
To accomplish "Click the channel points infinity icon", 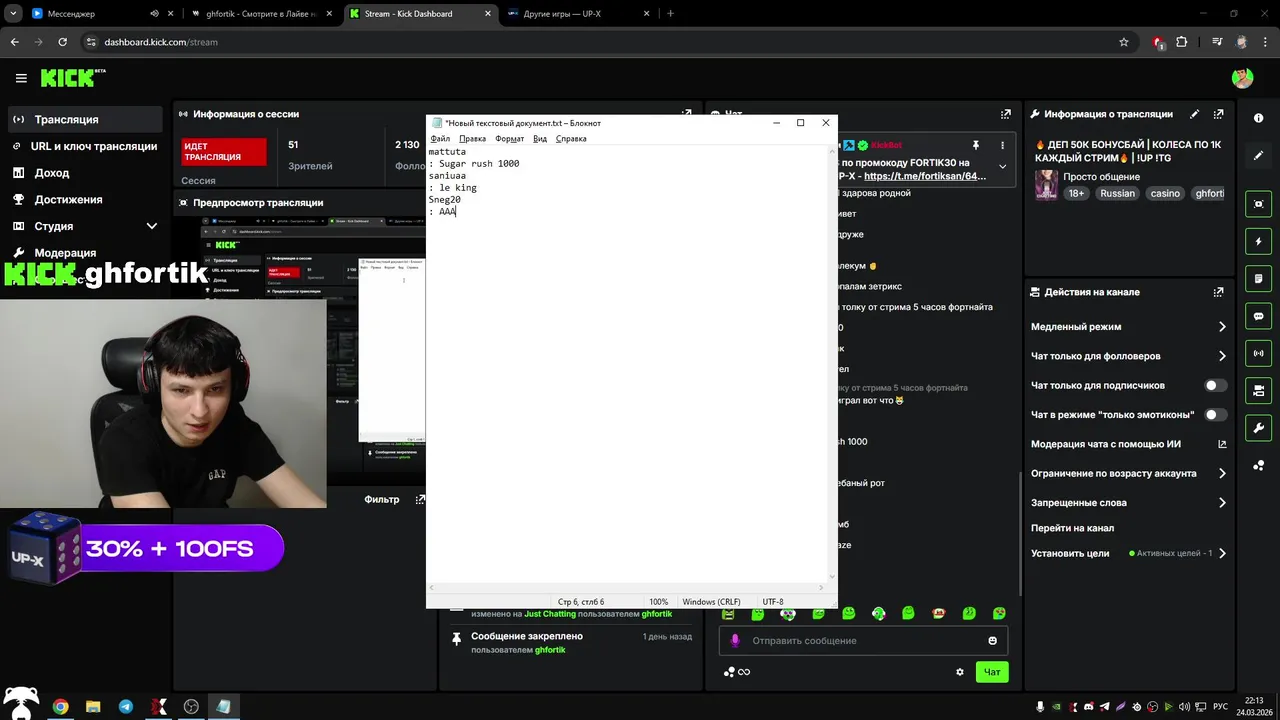I will [738, 672].
